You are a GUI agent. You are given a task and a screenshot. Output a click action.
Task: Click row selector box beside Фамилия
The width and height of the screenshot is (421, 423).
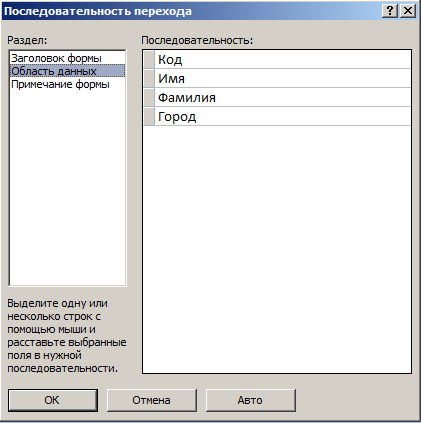[x=149, y=97]
